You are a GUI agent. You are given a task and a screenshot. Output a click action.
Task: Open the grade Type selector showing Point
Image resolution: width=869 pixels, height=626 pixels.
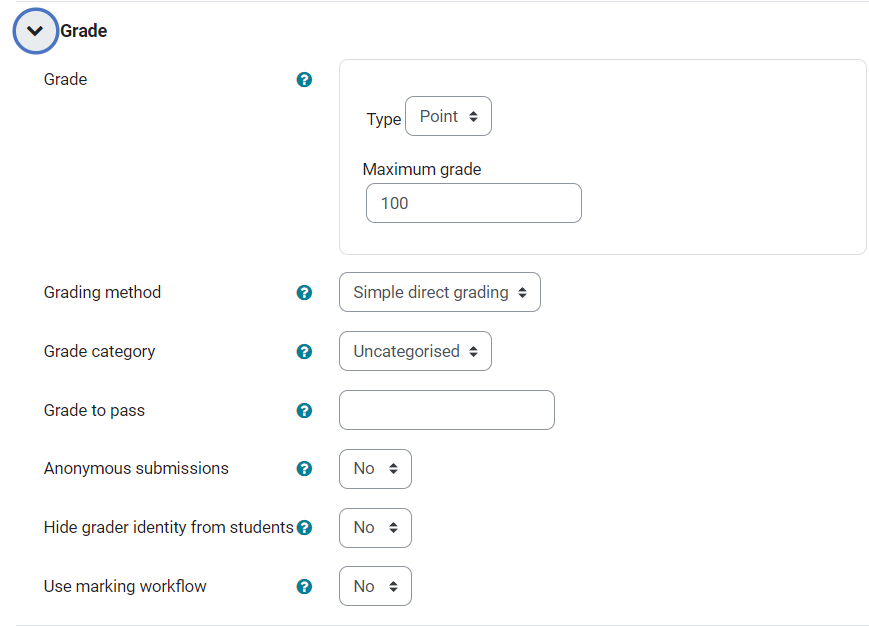[x=448, y=116]
